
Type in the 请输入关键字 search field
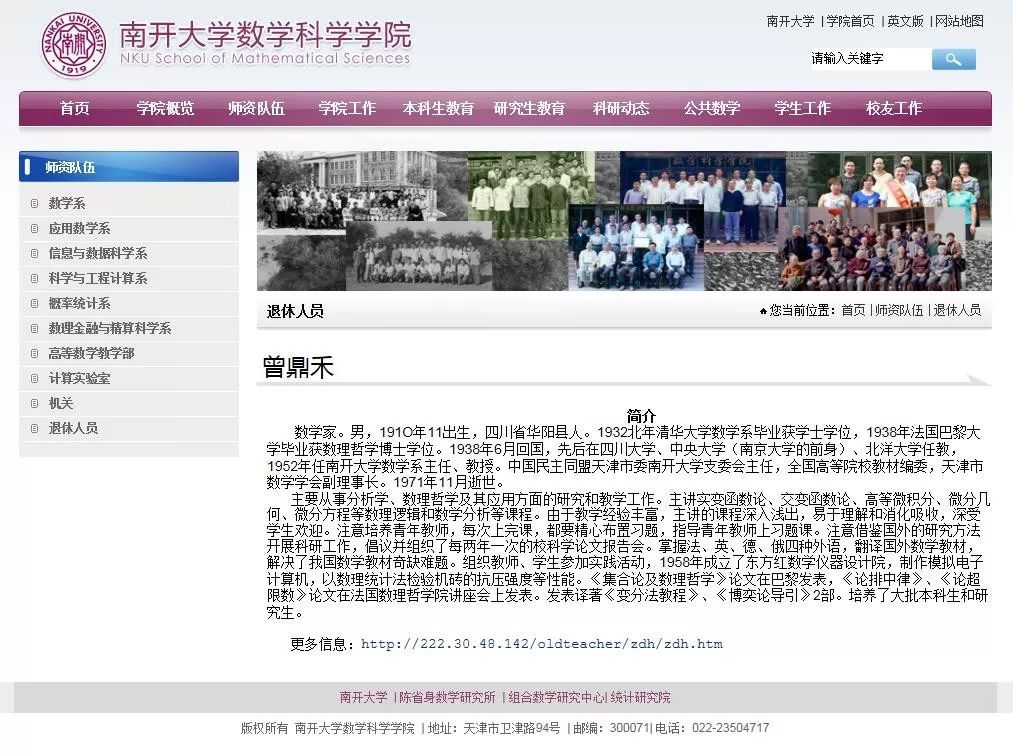click(x=866, y=59)
